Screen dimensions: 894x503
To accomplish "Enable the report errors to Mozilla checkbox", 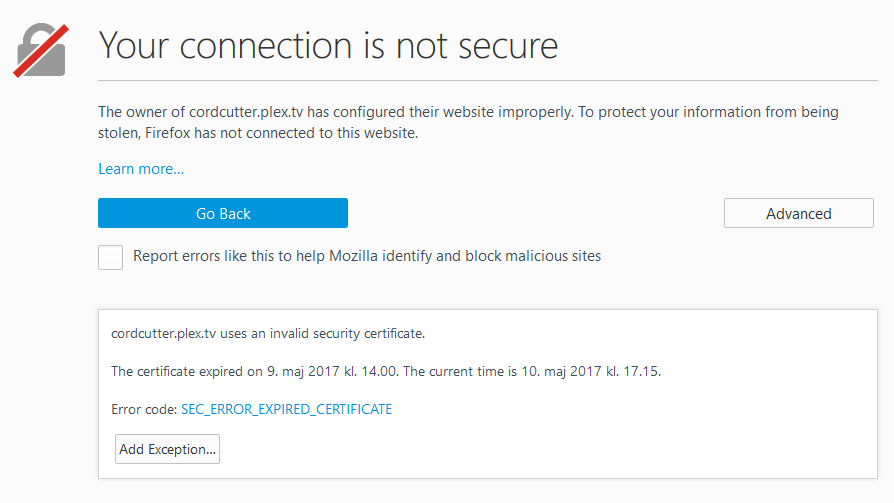I will 111,257.
